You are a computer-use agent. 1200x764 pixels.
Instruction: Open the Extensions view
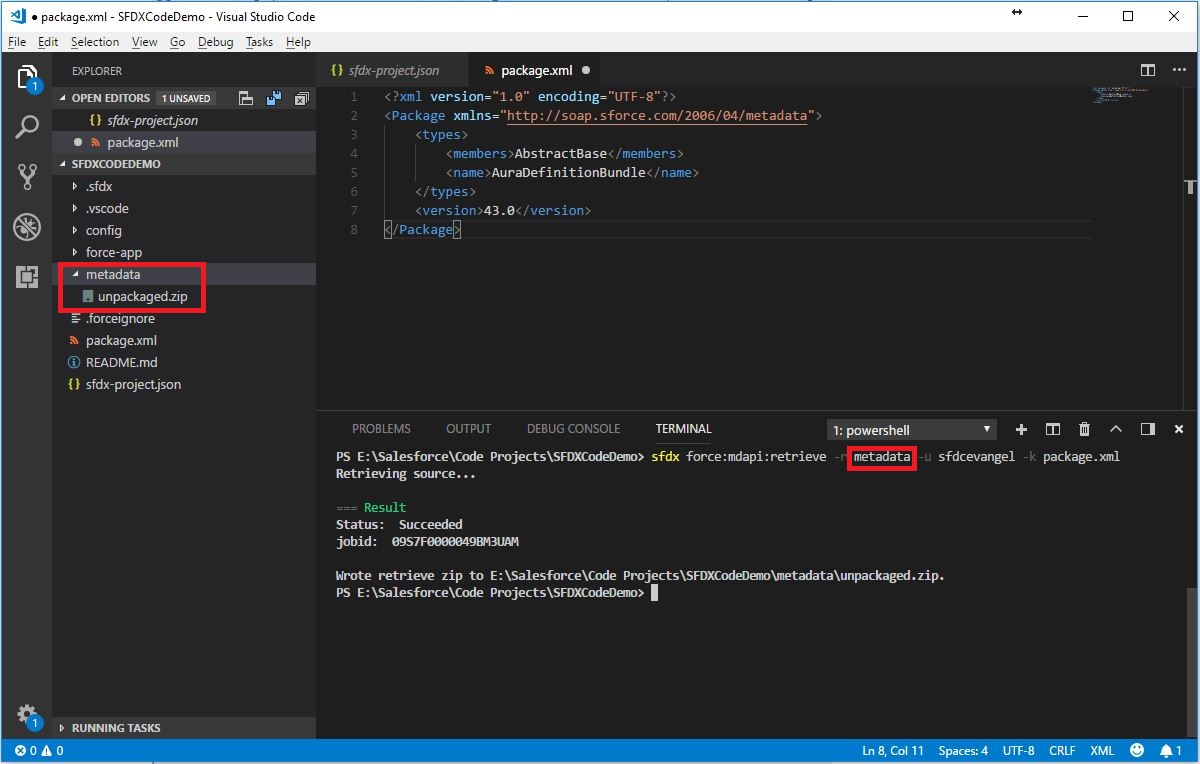[27, 277]
